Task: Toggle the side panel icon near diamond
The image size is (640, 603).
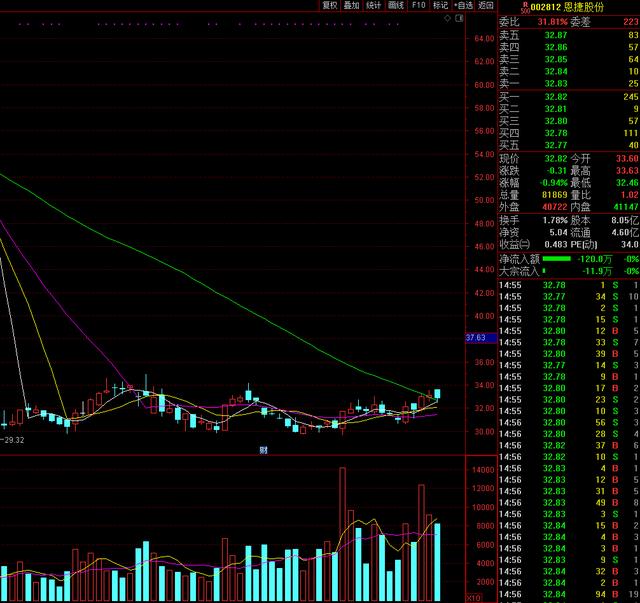Action: [459, 18]
